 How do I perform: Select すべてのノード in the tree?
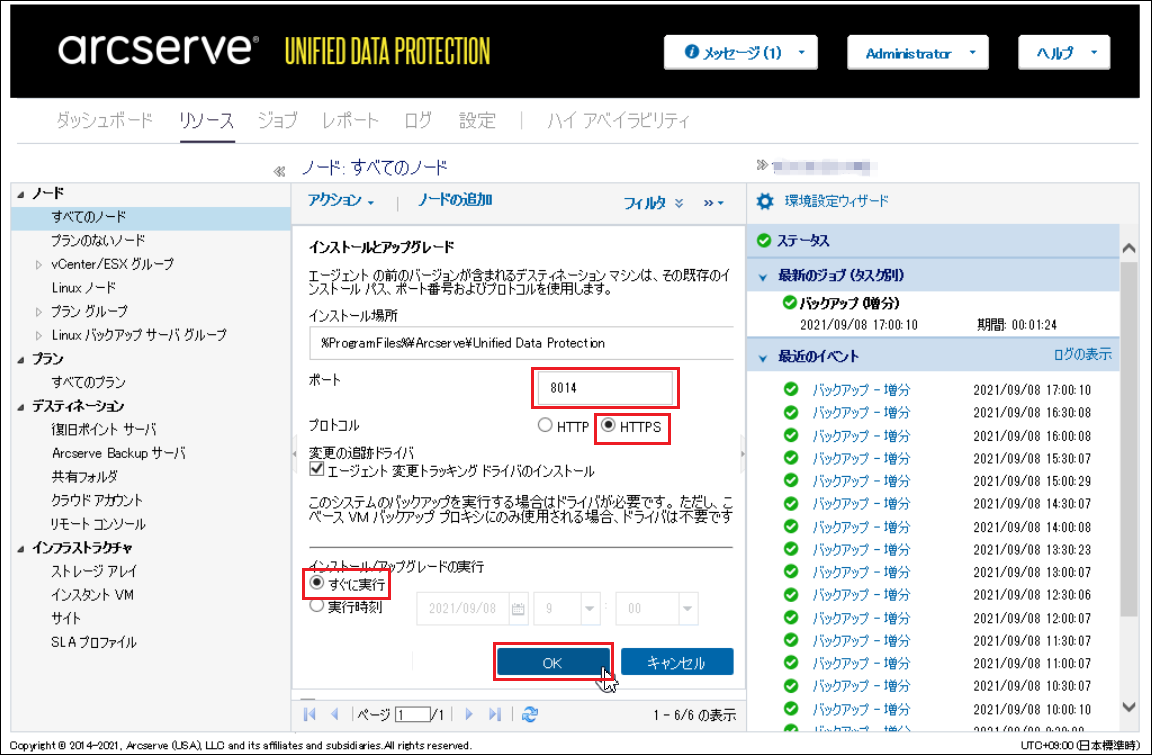coord(89,217)
